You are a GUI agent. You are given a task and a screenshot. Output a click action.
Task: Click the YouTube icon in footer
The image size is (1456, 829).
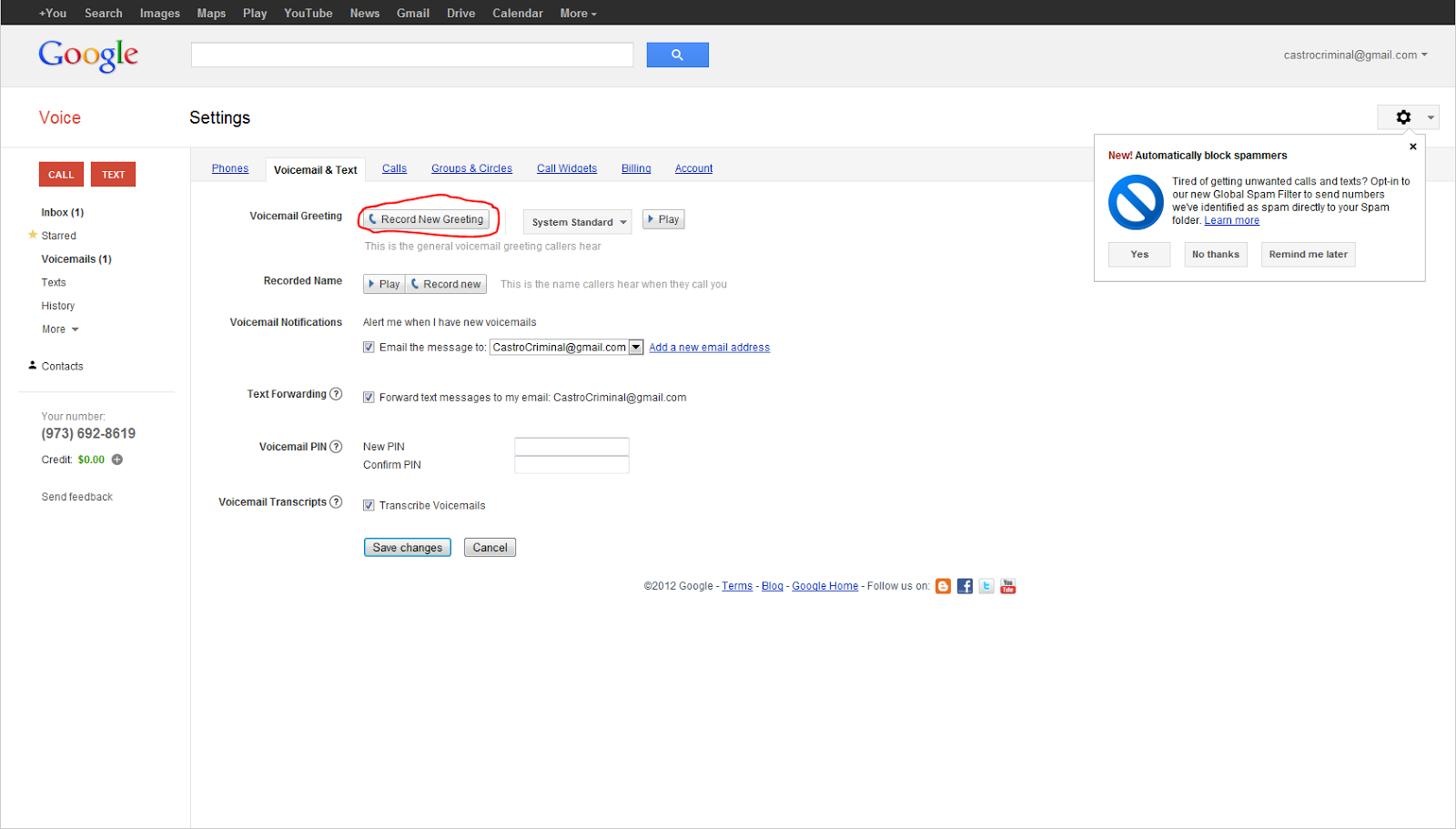[1008, 586]
